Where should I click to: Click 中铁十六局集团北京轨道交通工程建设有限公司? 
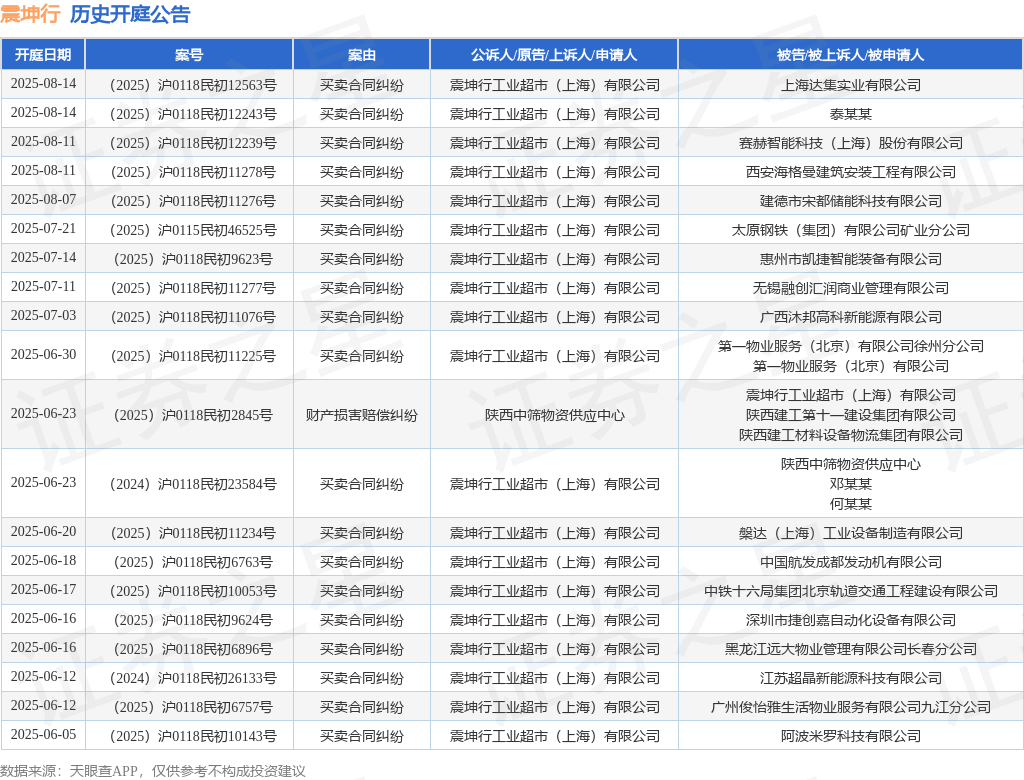[x=850, y=591]
